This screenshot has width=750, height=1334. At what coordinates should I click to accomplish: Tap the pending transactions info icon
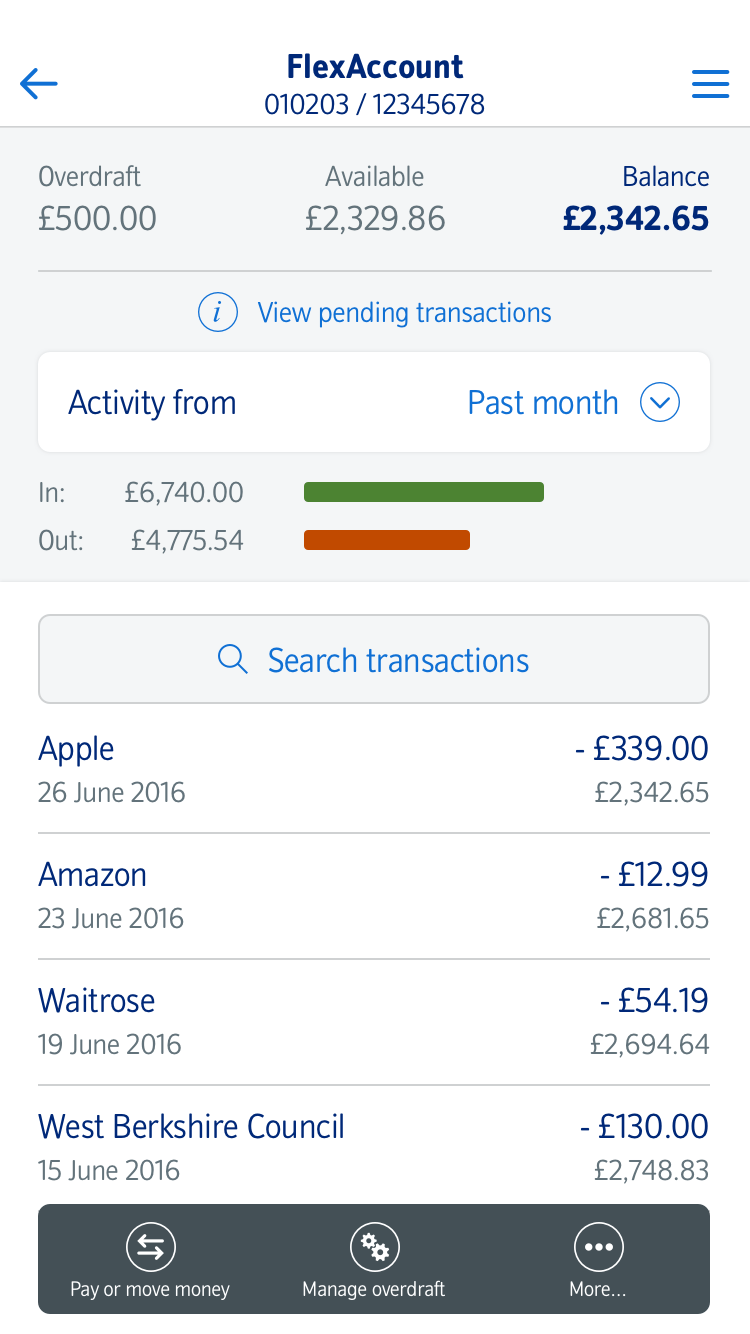pyautogui.click(x=218, y=313)
